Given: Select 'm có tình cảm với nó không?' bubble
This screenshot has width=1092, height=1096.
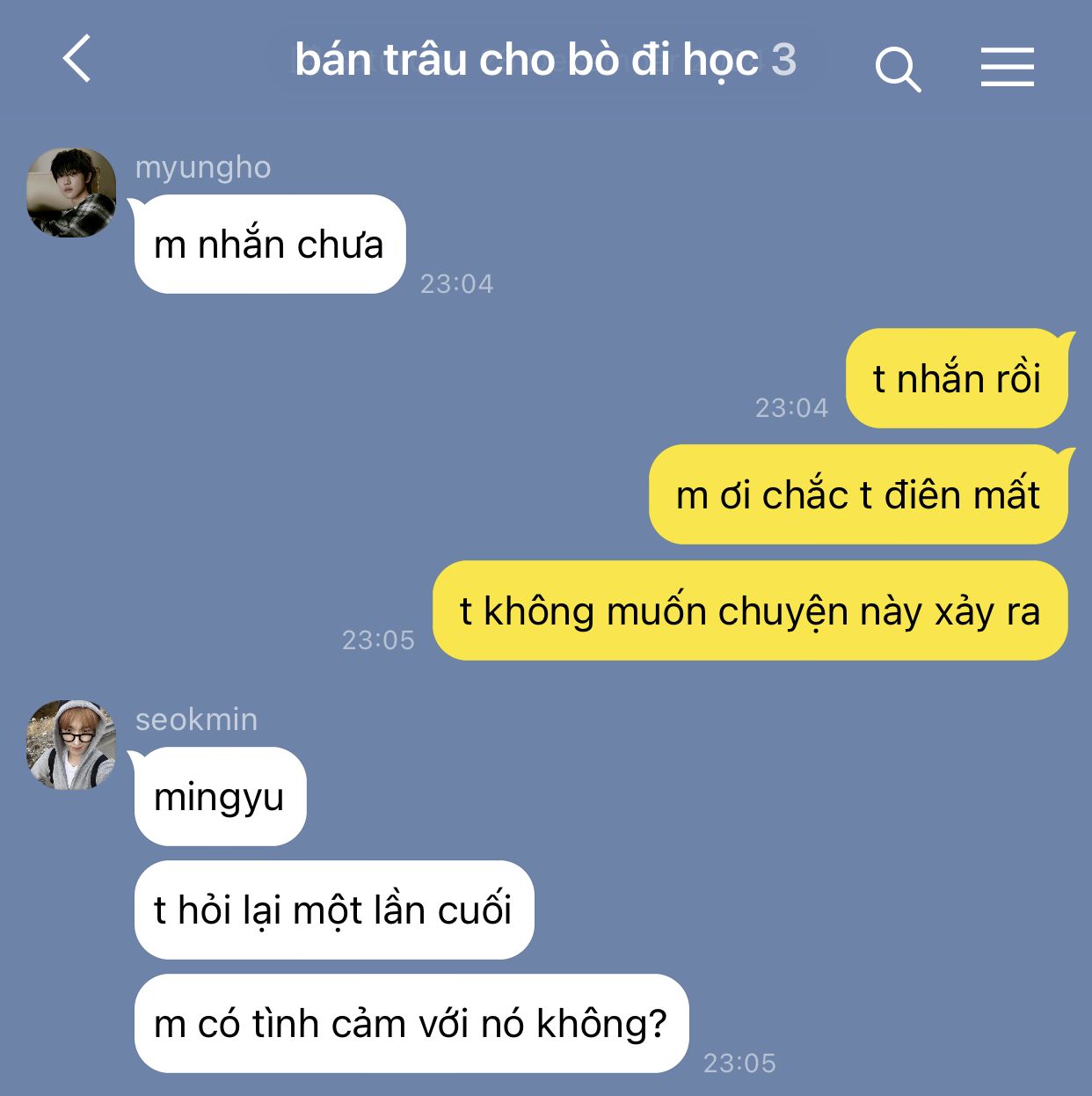Looking at the screenshot, I should pos(411,1024).
